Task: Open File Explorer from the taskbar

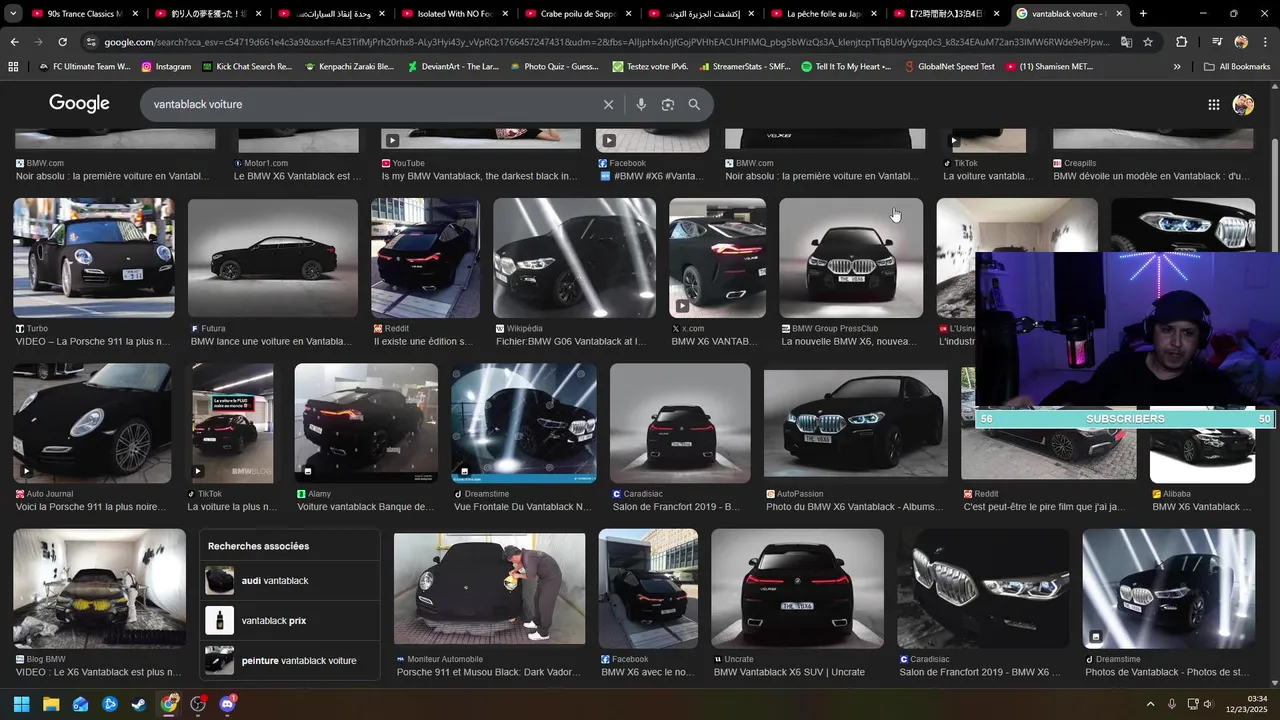Action: click(50, 704)
